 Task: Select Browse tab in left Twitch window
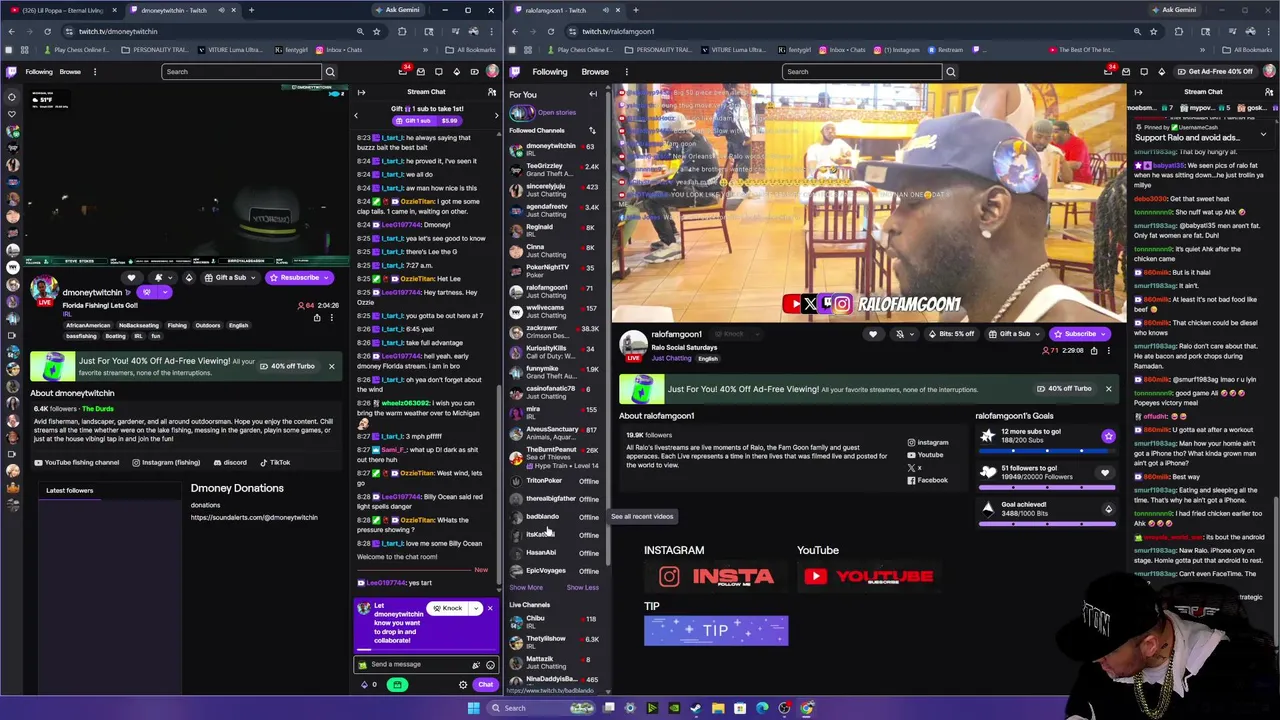coord(70,72)
